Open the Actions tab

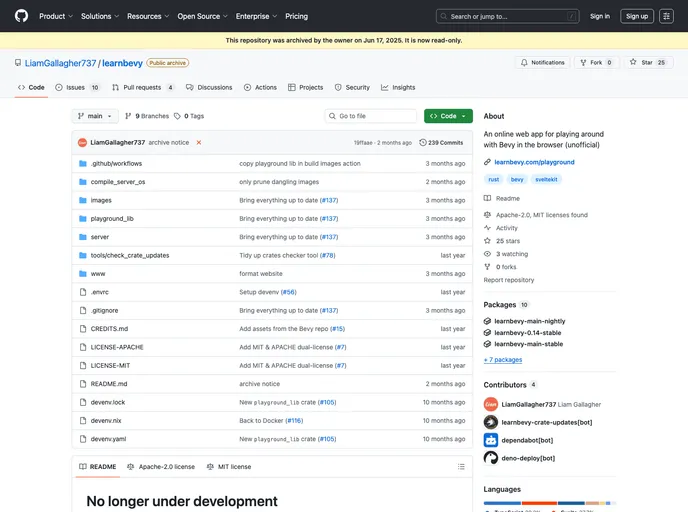click(260, 88)
